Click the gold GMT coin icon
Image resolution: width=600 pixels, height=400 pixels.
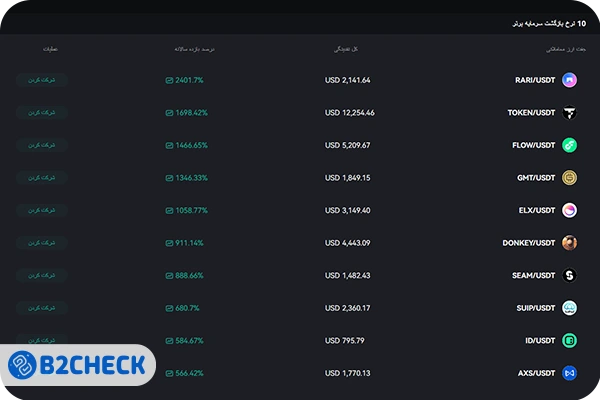[x=569, y=178]
